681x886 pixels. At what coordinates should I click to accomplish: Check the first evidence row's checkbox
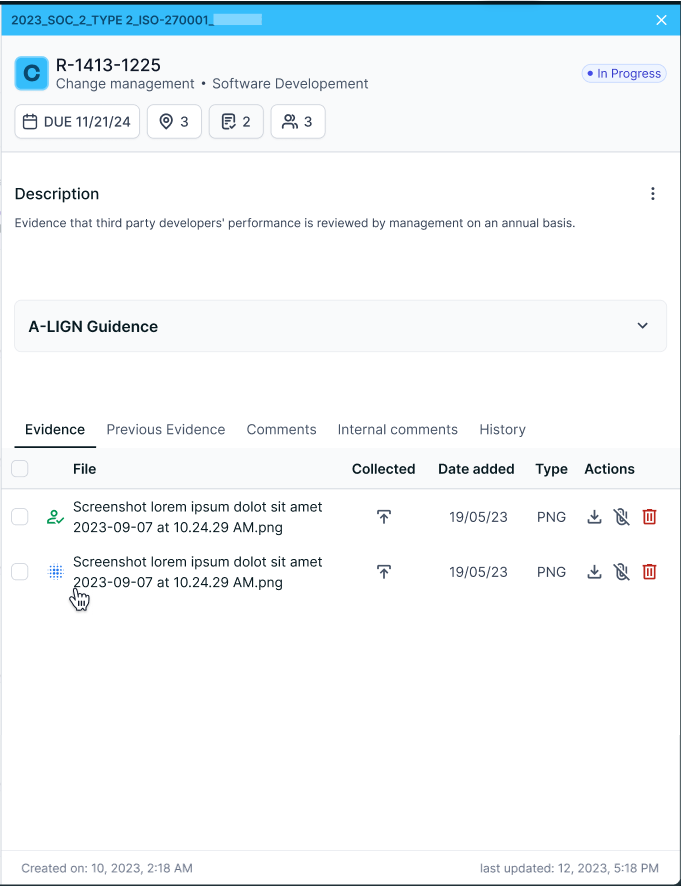(x=21, y=517)
